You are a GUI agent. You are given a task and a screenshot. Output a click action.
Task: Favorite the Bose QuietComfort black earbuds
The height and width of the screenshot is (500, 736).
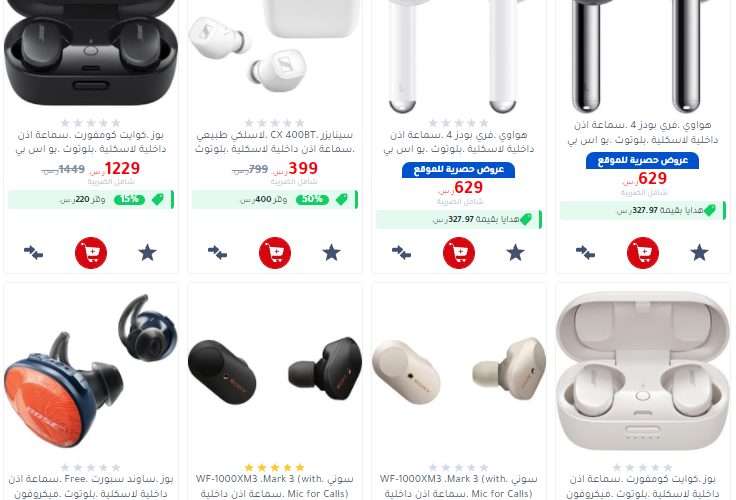pyautogui.click(x=147, y=253)
